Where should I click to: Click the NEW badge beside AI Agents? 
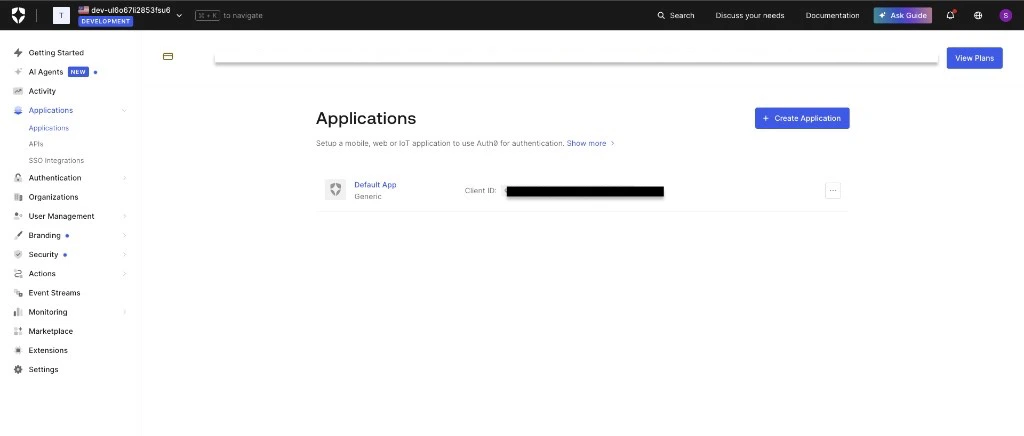(x=78, y=72)
